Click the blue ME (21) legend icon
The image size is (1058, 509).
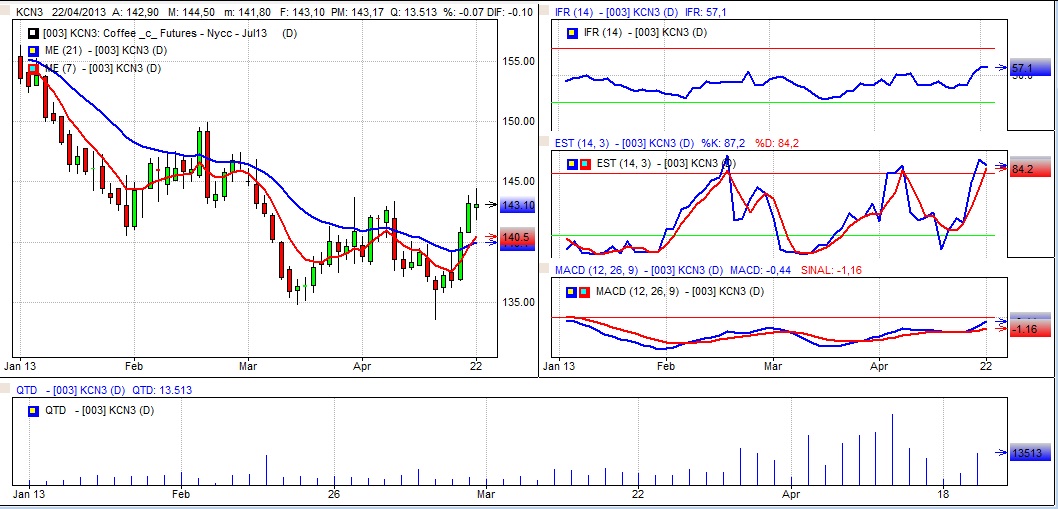coord(34,51)
